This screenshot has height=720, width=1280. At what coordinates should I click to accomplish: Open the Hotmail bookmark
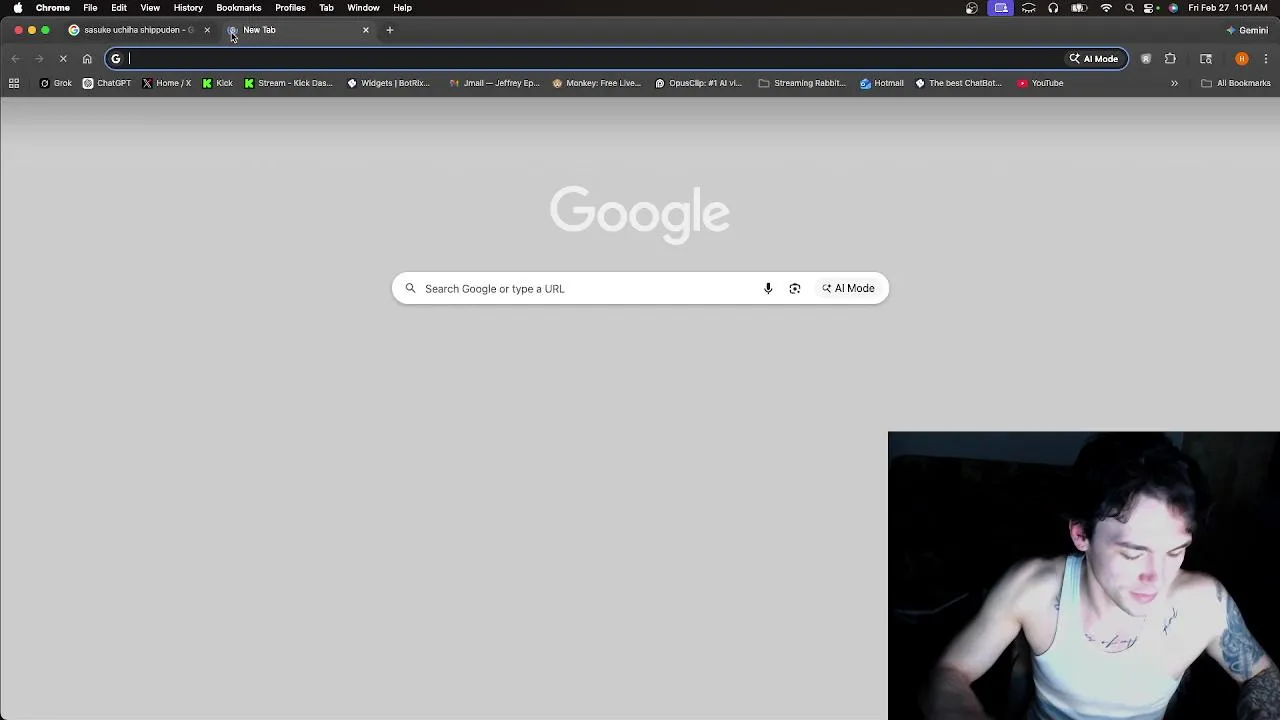[882, 83]
